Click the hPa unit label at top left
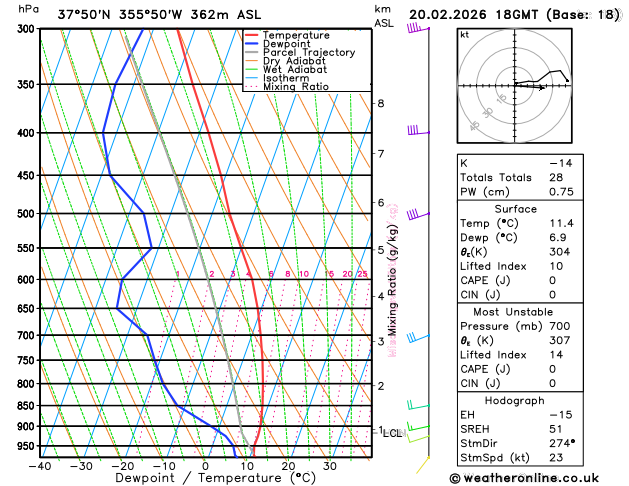This screenshot has height=486, width=629. pos(28,9)
